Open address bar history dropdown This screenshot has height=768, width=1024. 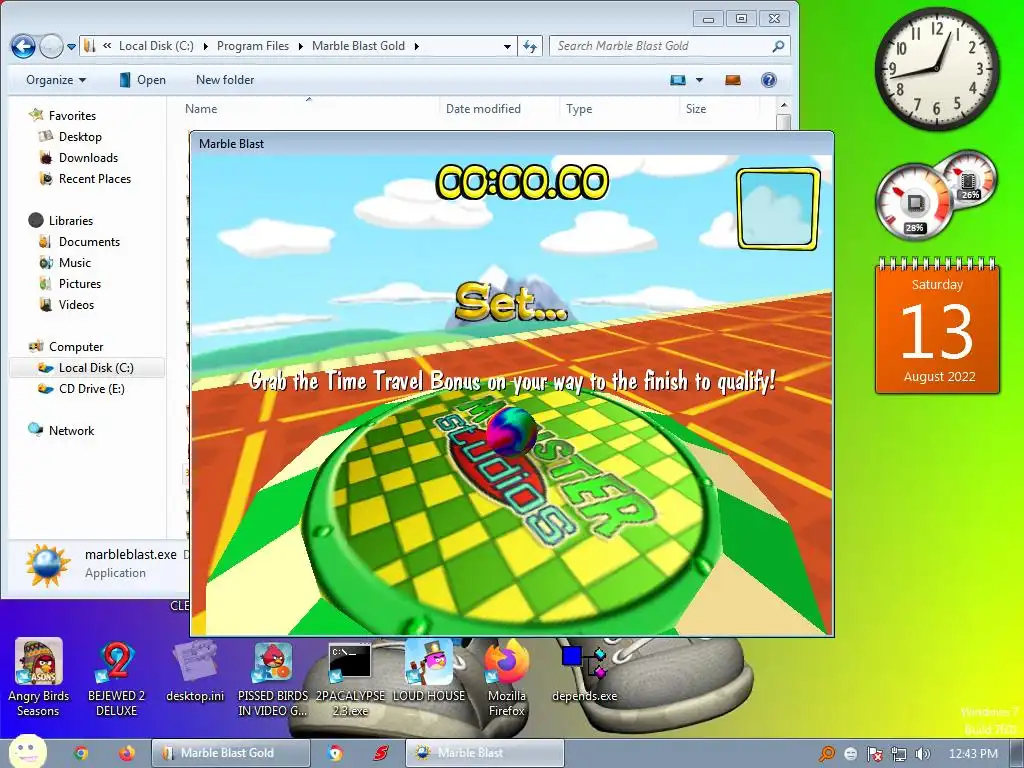click(507, 46)
